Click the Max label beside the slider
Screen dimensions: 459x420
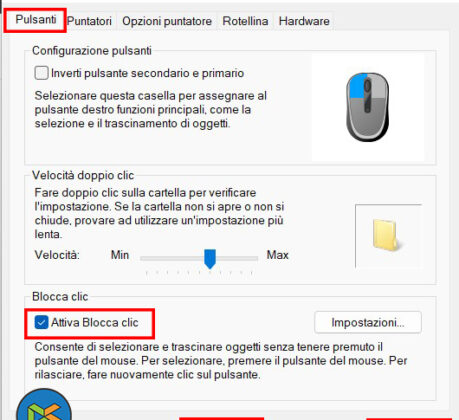click(x=278, y=255)
